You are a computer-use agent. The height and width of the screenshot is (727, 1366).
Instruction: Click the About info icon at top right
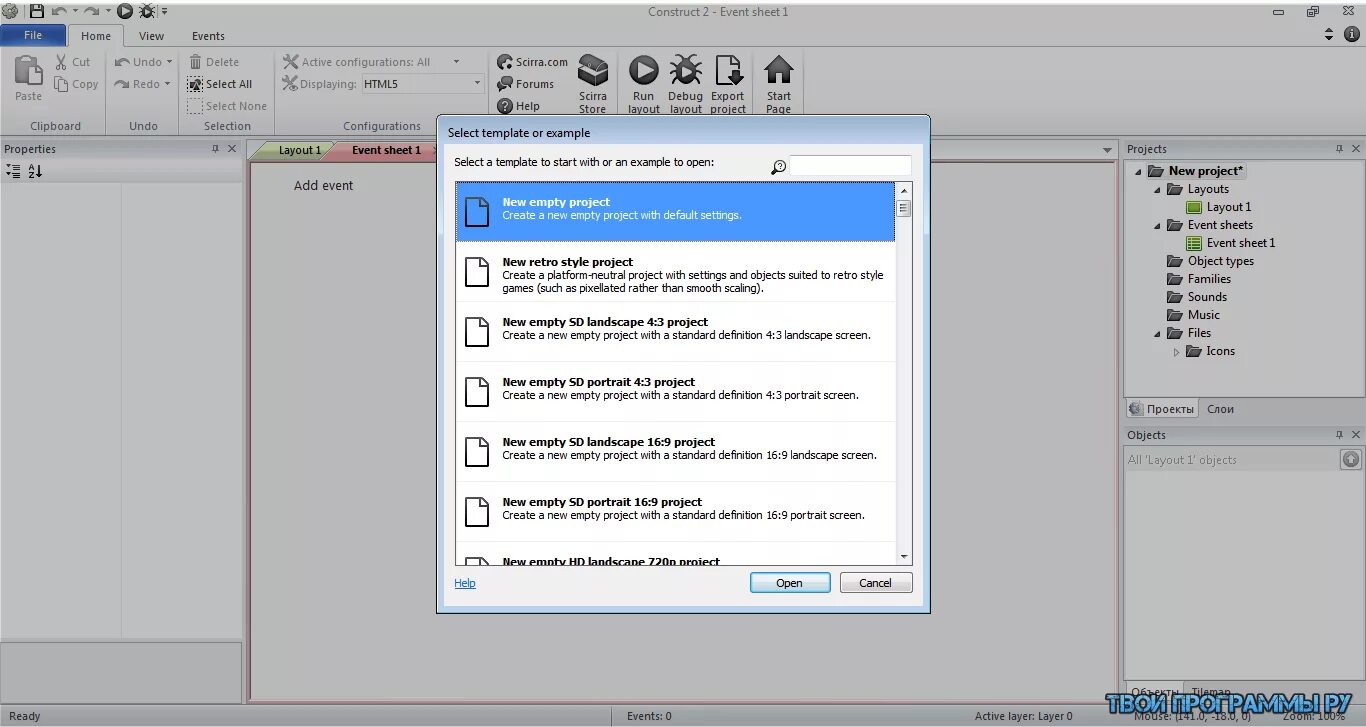(1352, 34)
